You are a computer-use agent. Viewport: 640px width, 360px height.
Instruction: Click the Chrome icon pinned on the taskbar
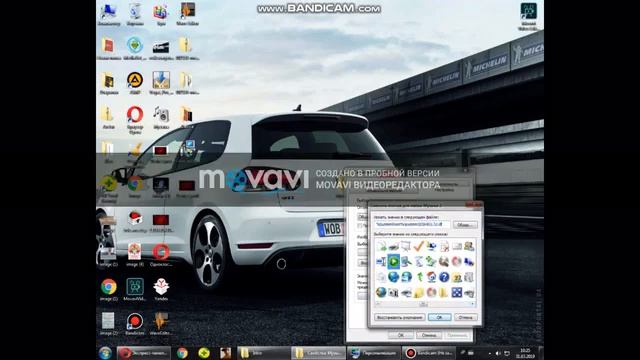click(182, 353)
